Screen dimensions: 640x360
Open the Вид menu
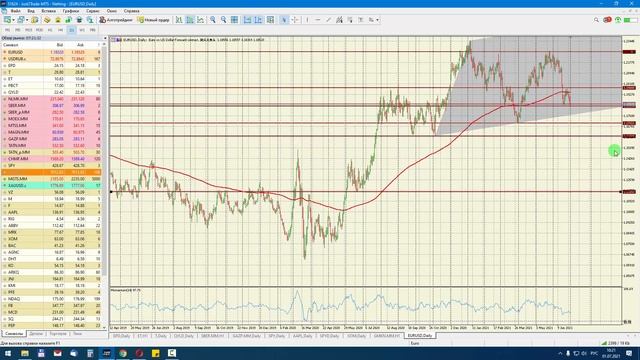31,11
